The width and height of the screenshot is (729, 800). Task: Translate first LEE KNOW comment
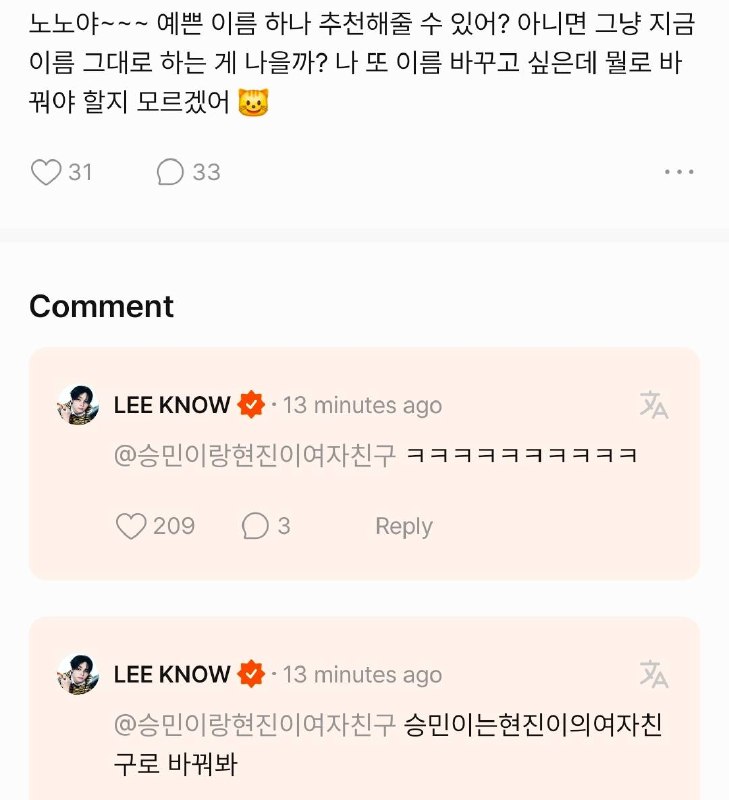coord(653,405)
